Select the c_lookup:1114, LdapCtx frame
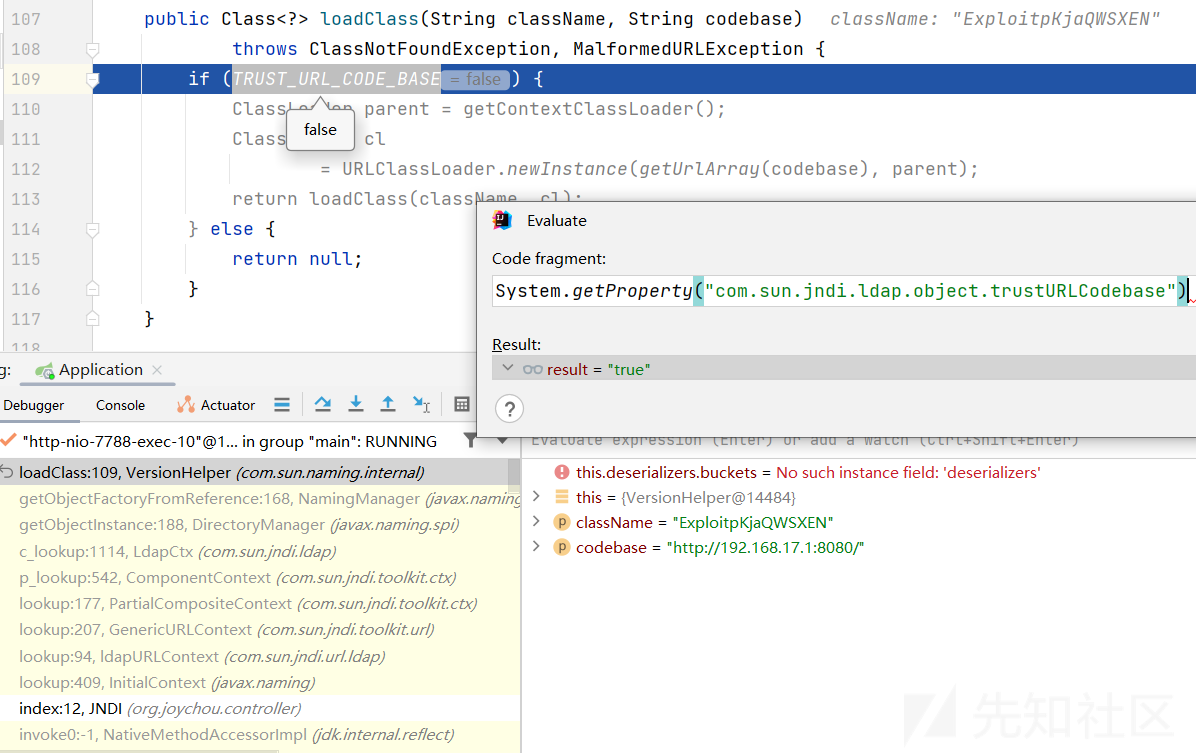Screen dimensions: 1196x753 click(x=177, y=551)
